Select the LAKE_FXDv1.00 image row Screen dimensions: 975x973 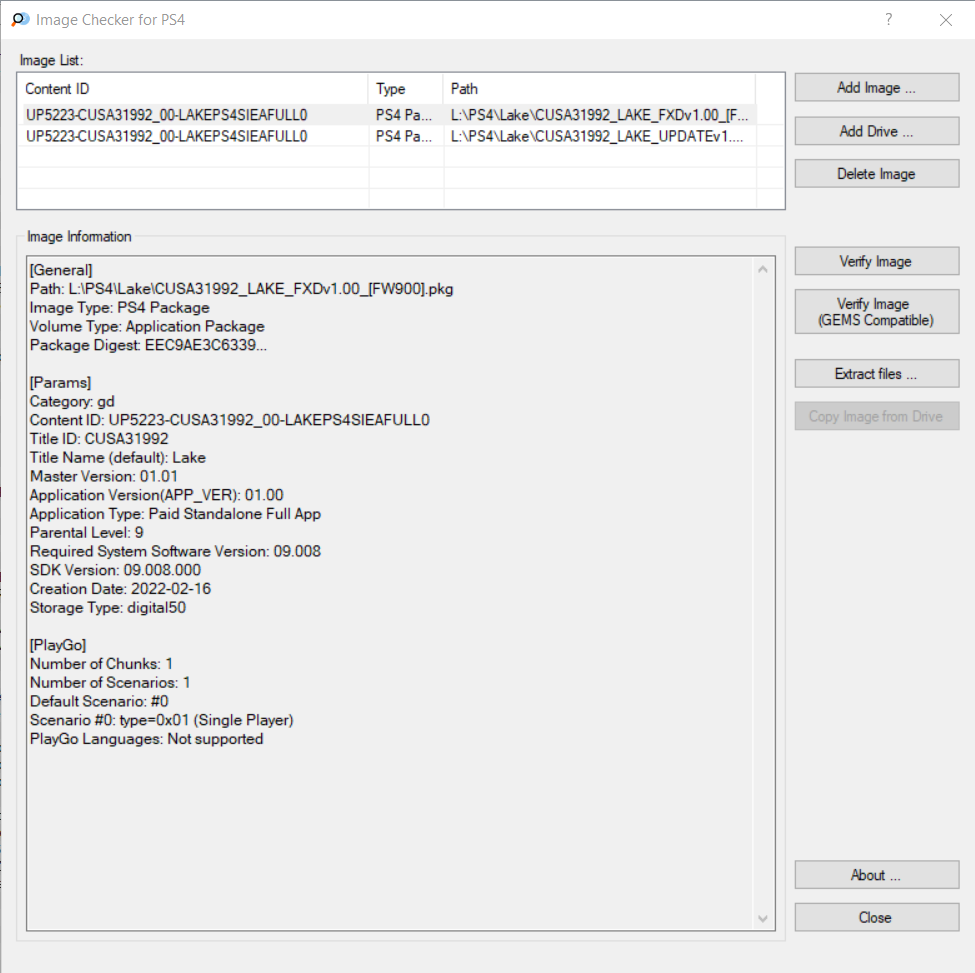pyautogui.click(x=387, y=115)
